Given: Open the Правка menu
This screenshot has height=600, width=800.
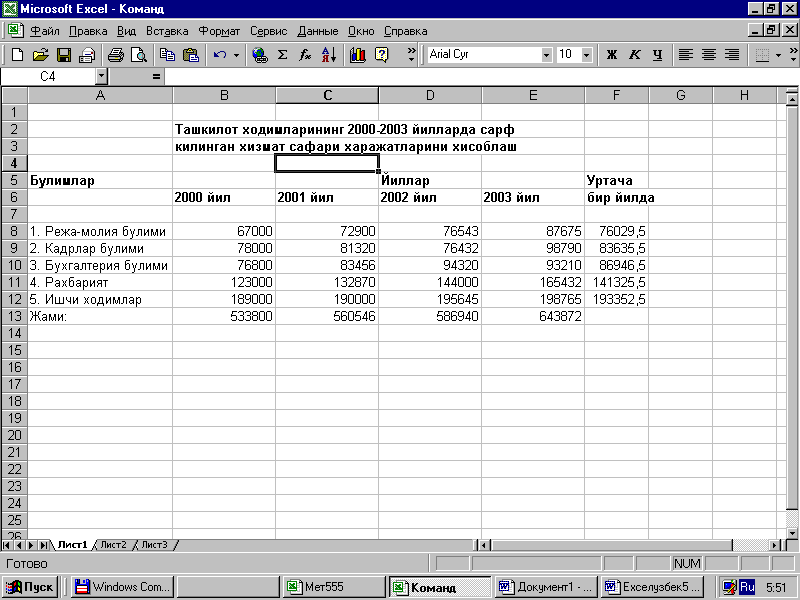Looking at the screenshot, I should click(x=88, y=31).
